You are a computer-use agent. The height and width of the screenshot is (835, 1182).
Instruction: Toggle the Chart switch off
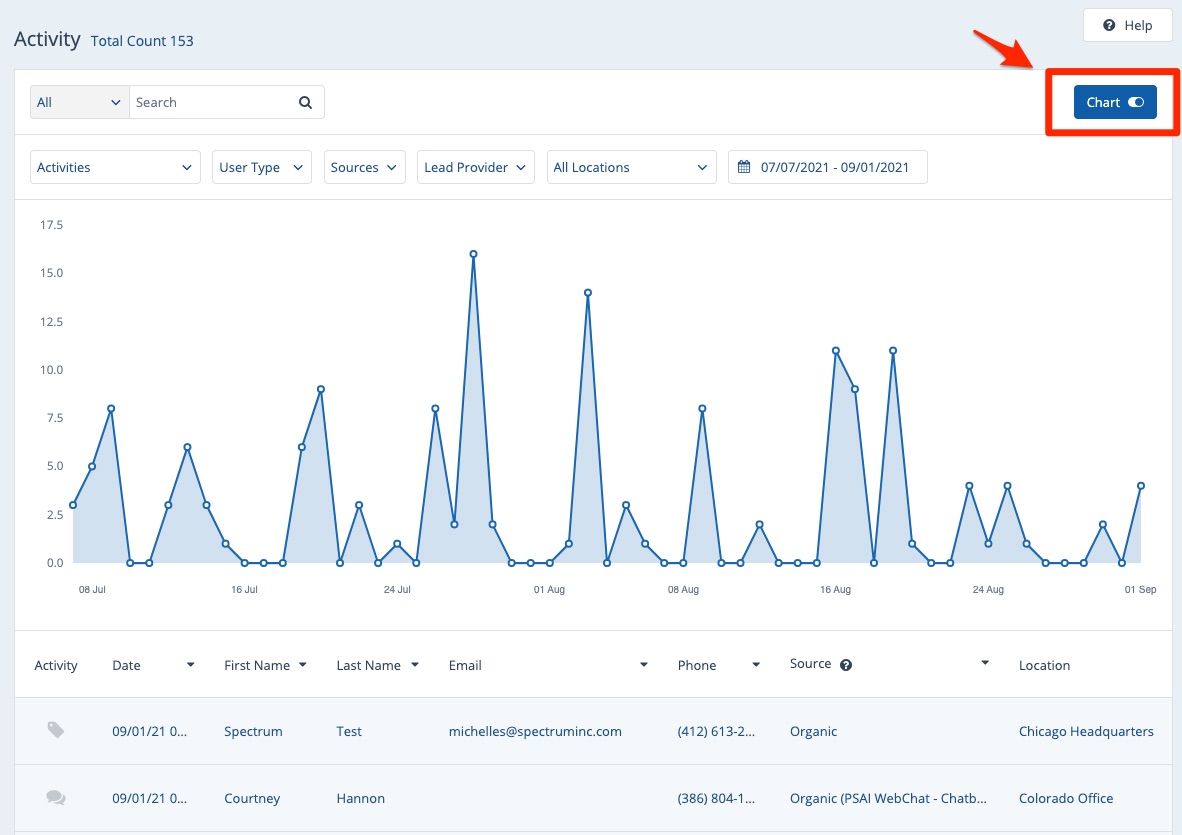click(1115, 102)
